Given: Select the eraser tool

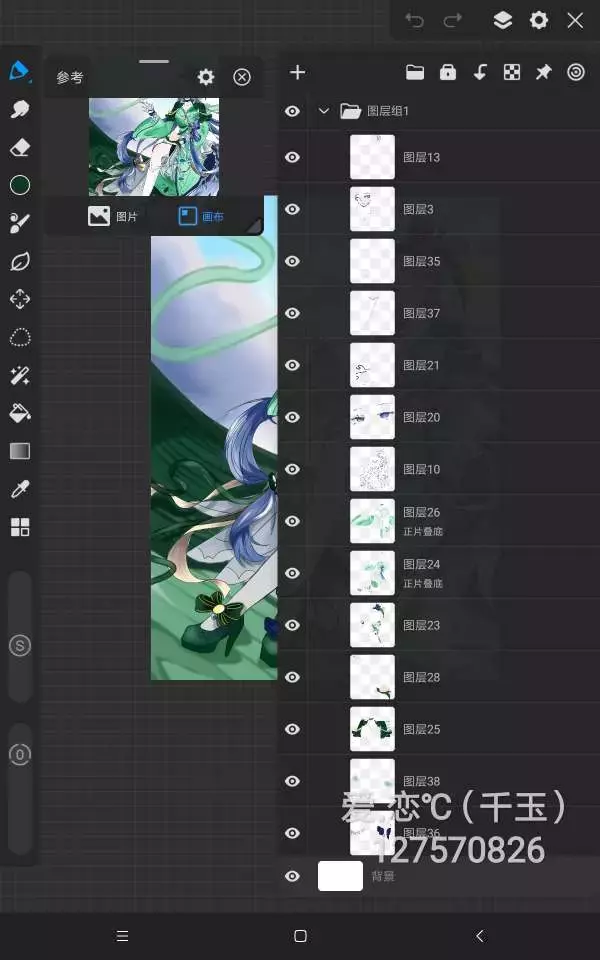Looking at the screenshot, I should coord(20,147).
